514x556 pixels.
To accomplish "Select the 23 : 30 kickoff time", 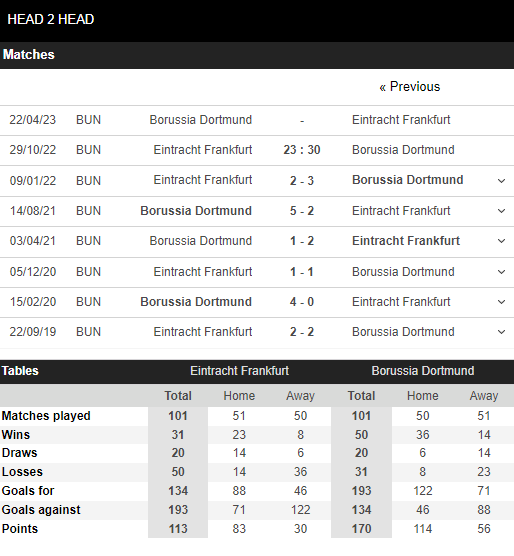I will 302,150.
